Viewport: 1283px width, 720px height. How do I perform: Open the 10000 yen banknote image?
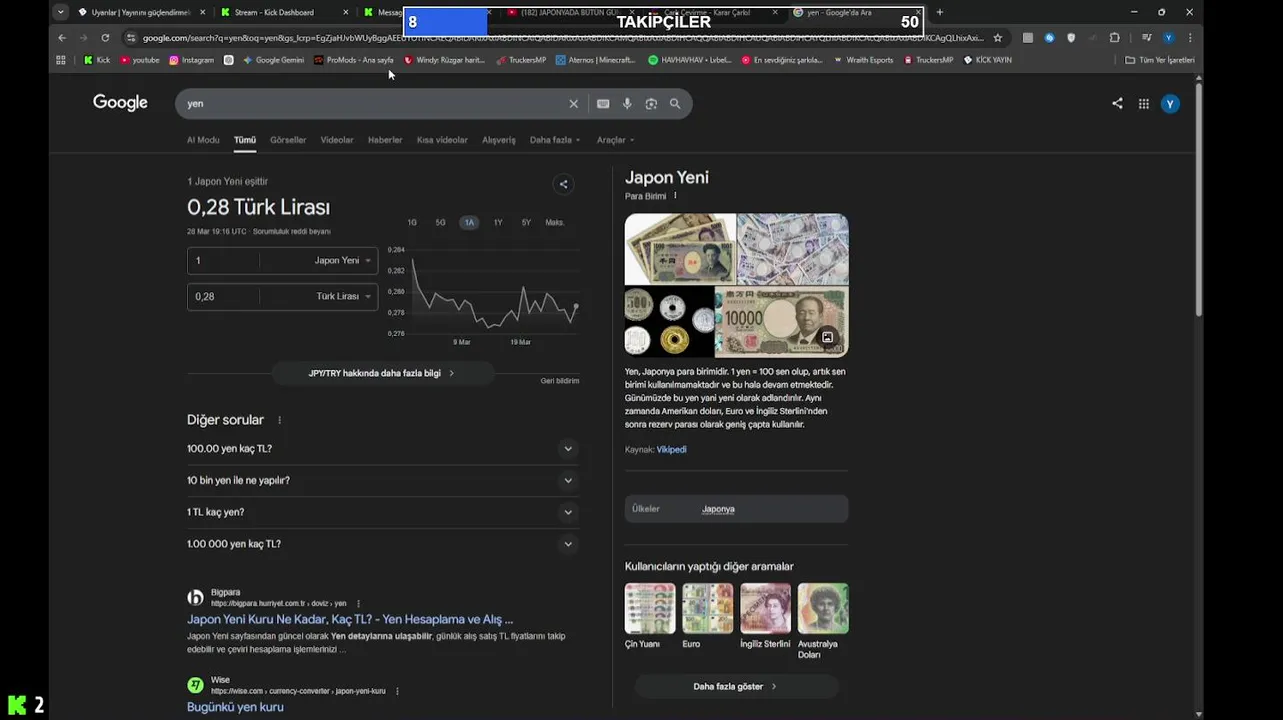[782, 321]
